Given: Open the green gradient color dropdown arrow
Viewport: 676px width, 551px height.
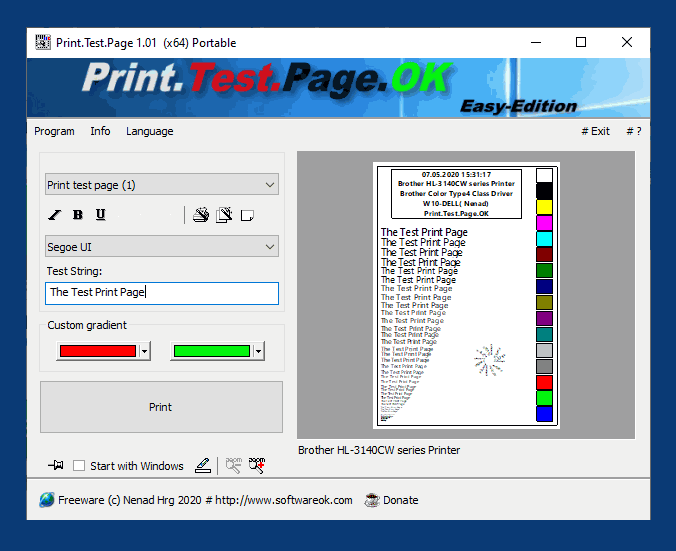Looking at the screenshot, I should click(x=258, y=351).
